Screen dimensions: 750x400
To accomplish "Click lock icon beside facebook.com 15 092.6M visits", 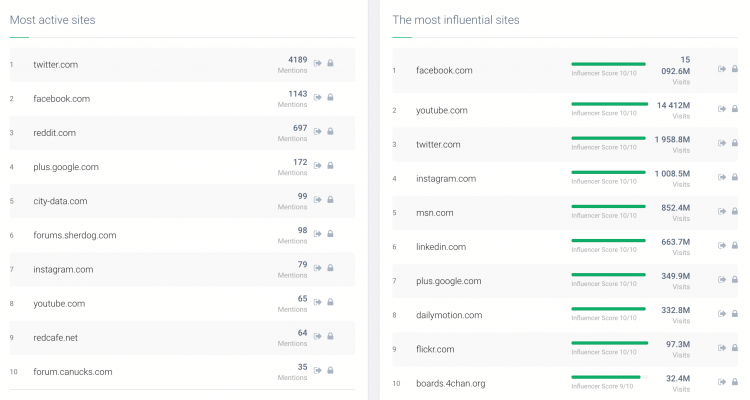I will point(735,69).
